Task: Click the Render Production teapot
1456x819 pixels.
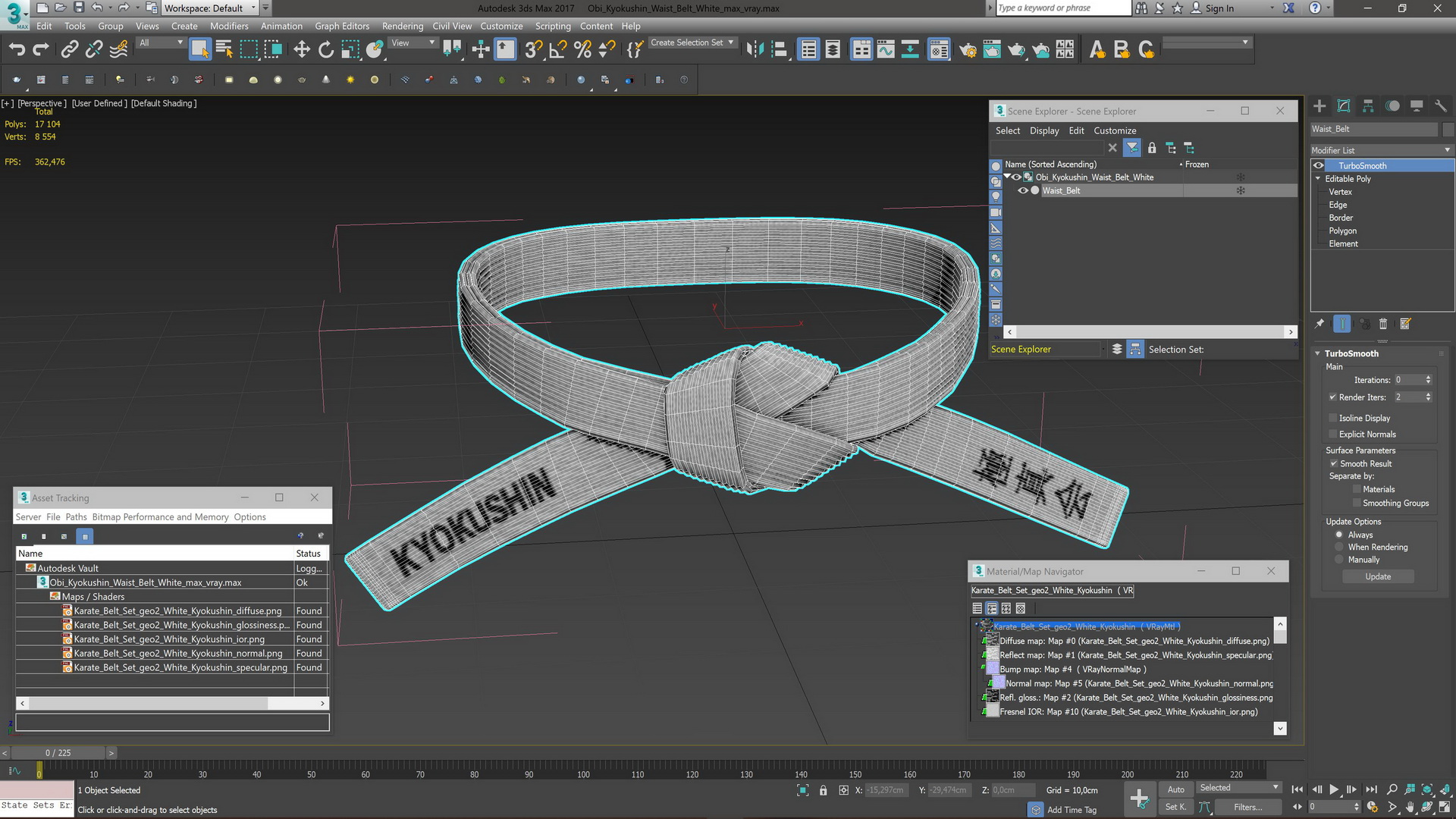Action: (1016, 50)
